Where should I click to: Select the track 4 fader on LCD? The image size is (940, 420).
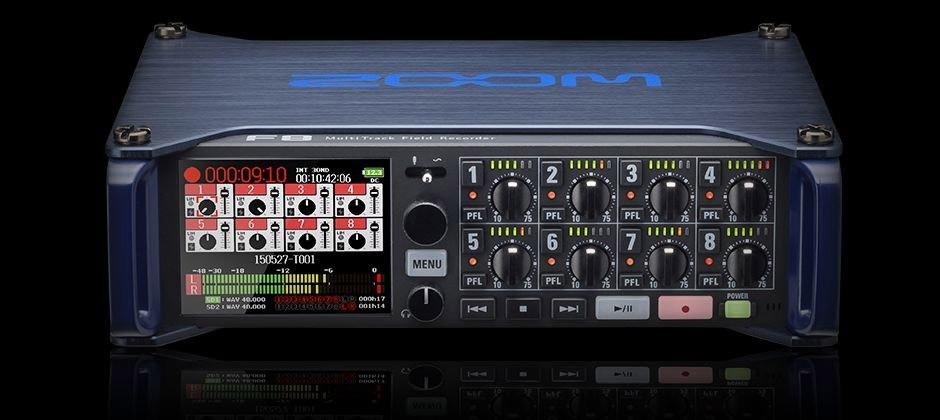tap(374, 200)
